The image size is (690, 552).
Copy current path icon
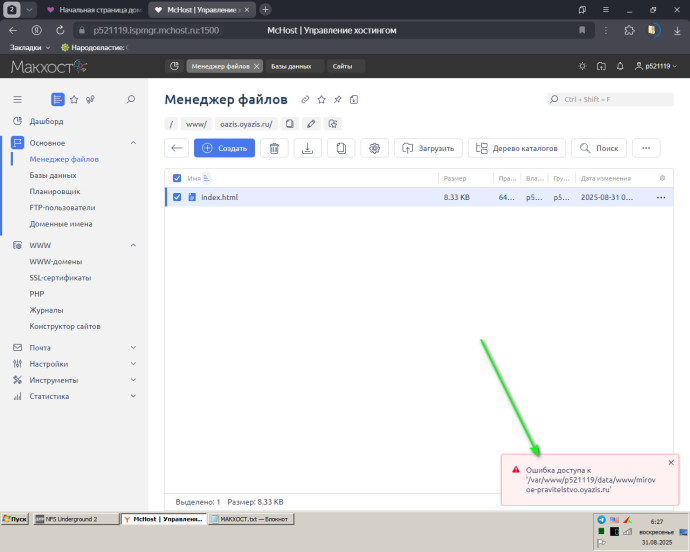tap(290, 124)
